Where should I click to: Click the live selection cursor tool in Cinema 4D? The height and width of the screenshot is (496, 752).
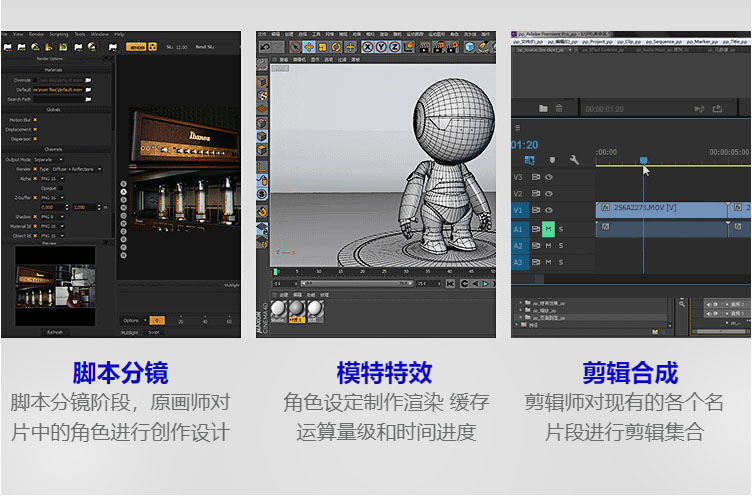click(x=295, y=47)
